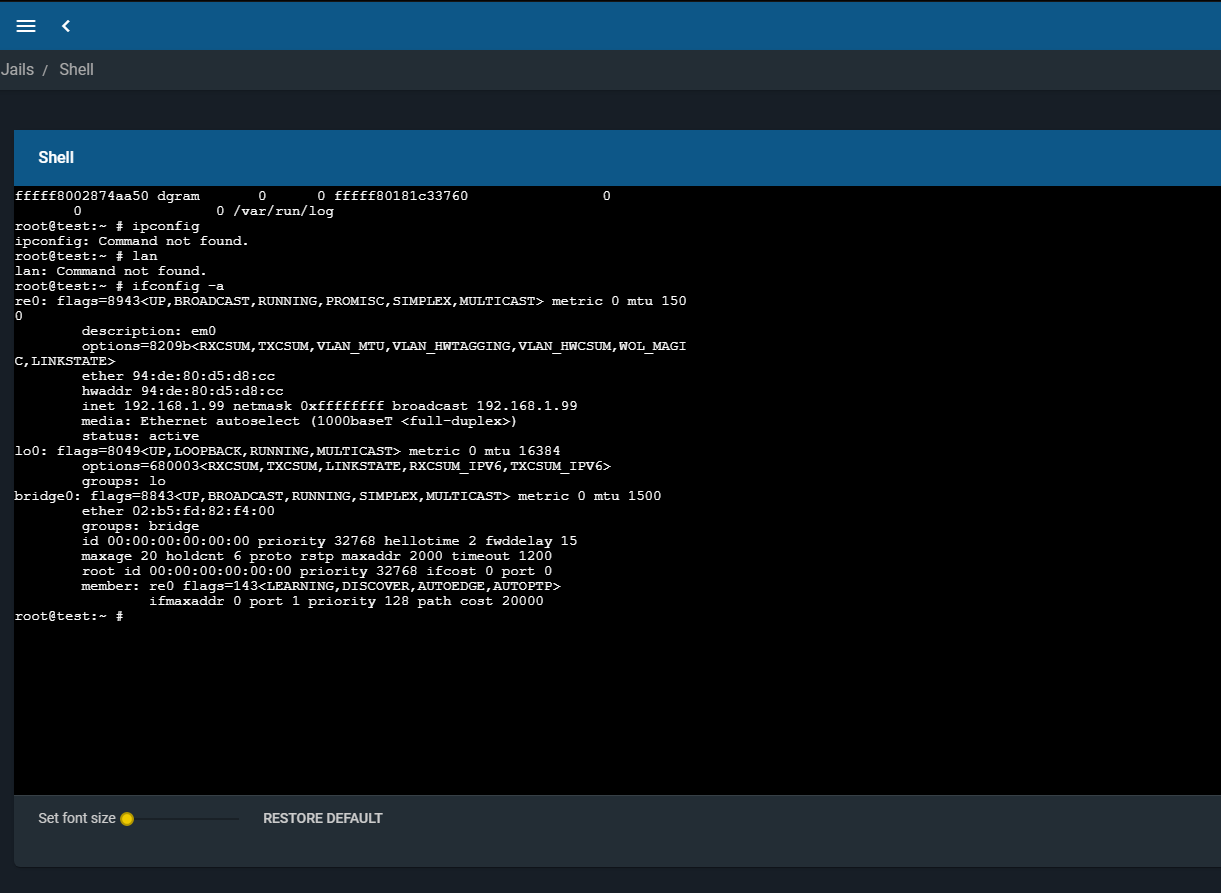
Task: Click the bridge0 interface flags line
Action: 337,496
